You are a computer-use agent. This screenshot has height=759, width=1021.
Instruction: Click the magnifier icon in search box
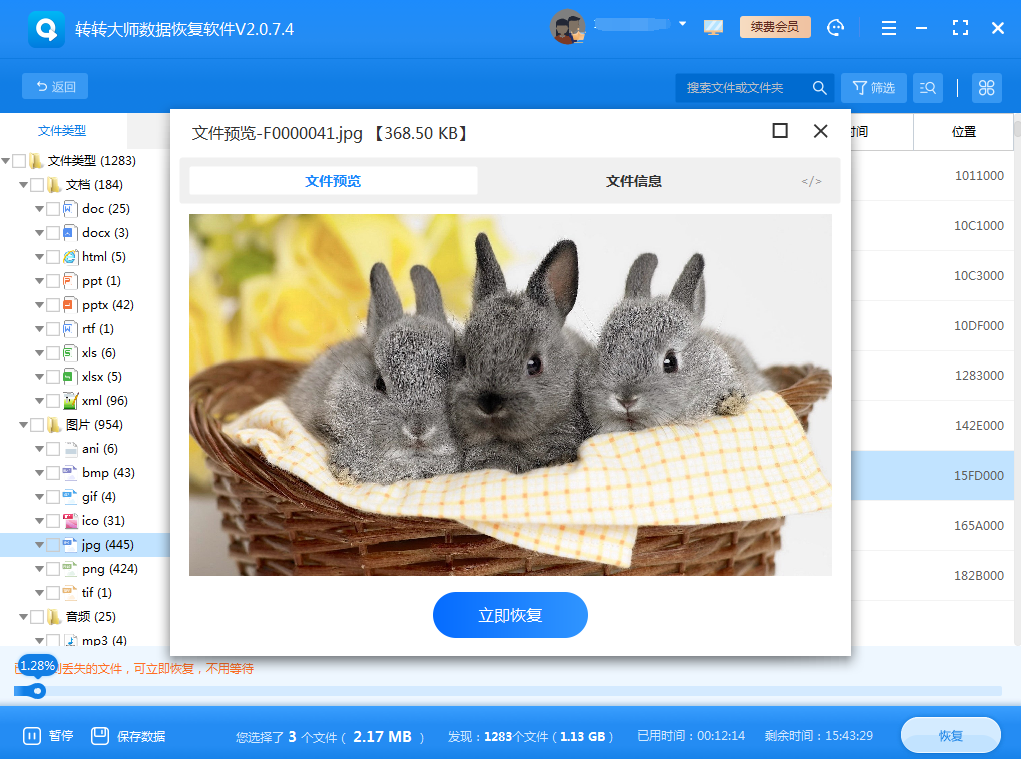tap(819, 88)
